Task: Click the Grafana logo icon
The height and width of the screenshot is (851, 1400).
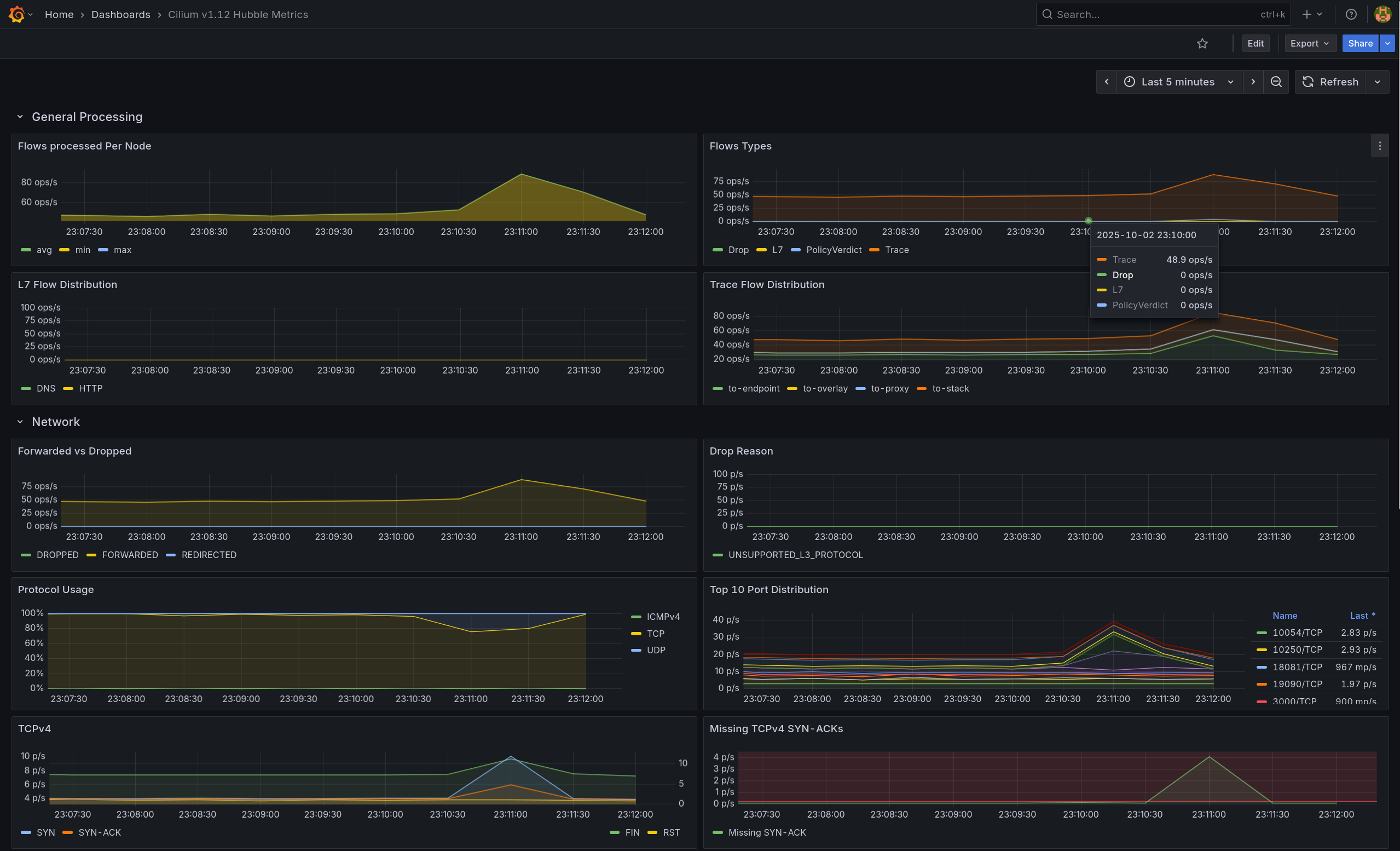Action: [x=16, y=14]
